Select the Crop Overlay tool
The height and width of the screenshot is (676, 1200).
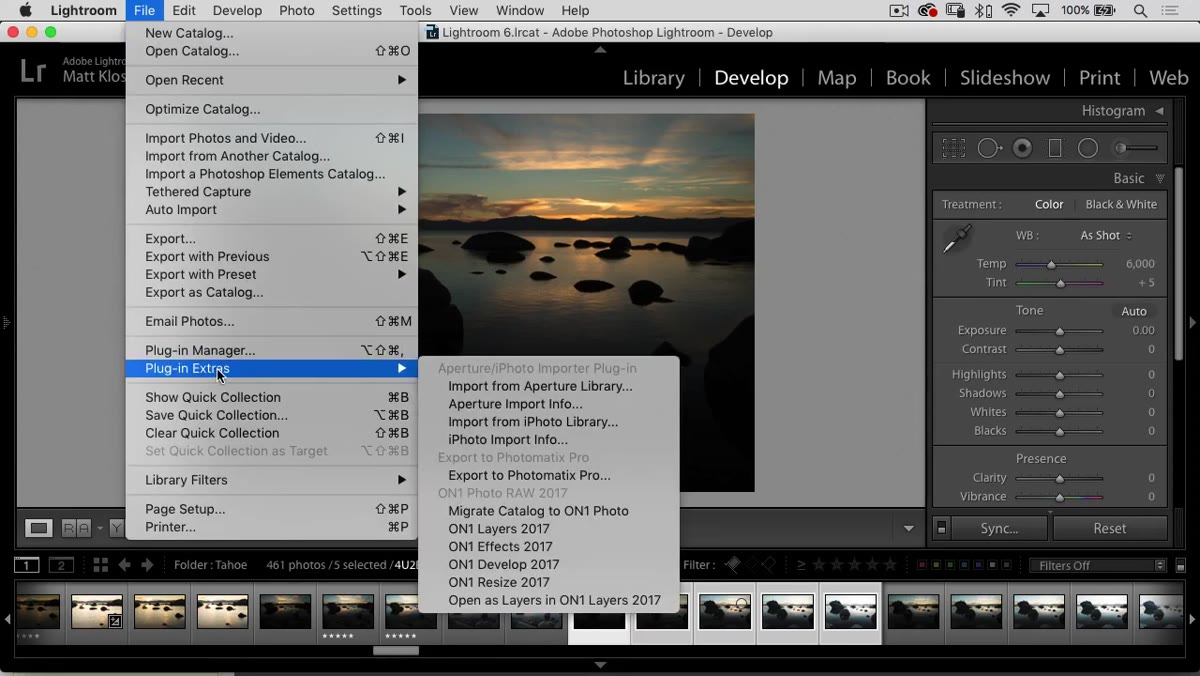[953, 148]
